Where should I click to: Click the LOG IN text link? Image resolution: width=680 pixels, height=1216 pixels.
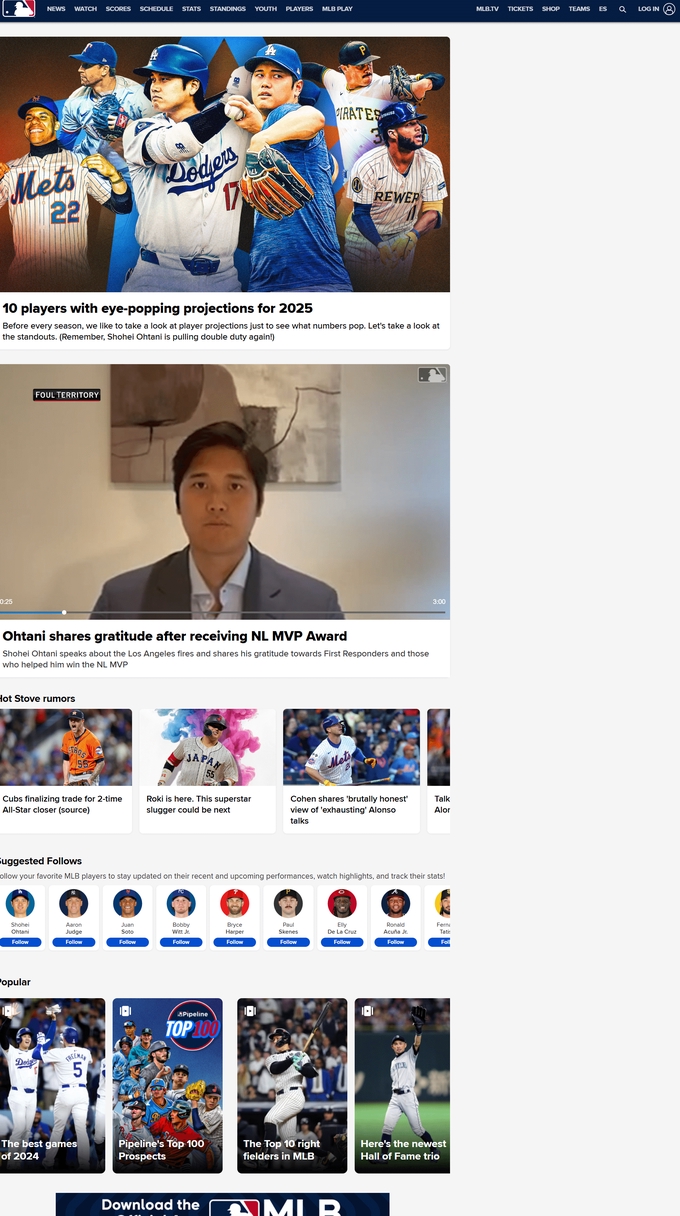(648, 9)
